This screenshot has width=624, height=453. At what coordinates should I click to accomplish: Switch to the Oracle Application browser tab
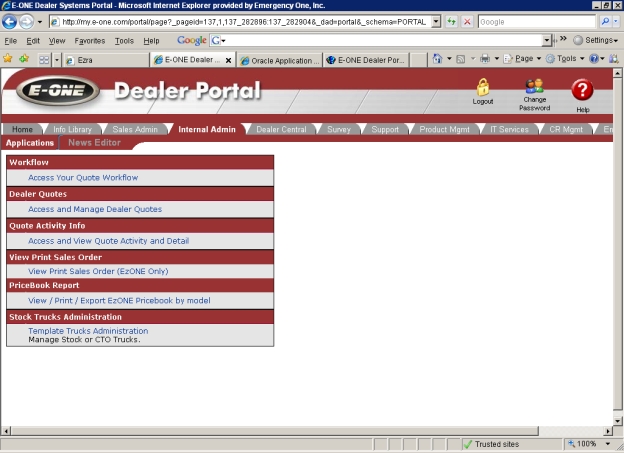click(280, 61)
